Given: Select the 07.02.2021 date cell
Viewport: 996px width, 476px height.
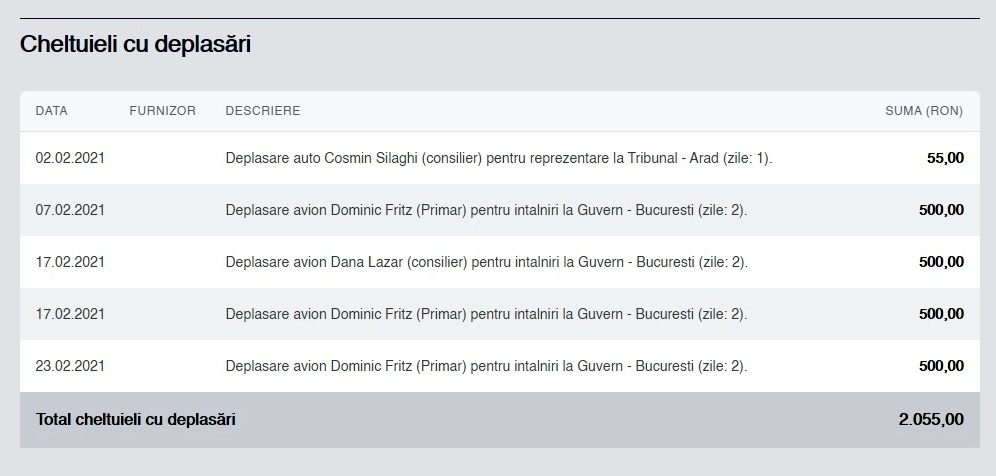Looking at the screenshot, I should 70,210.
